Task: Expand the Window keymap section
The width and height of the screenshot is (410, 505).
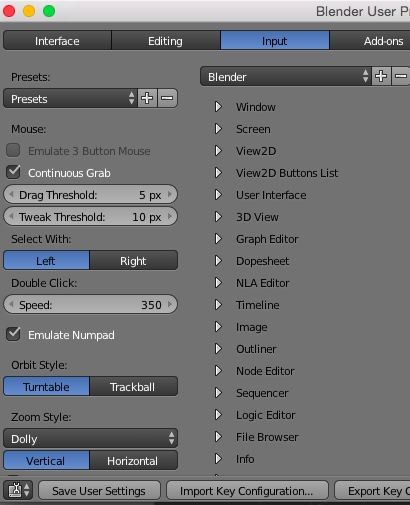Action: [x=218, y=107]
